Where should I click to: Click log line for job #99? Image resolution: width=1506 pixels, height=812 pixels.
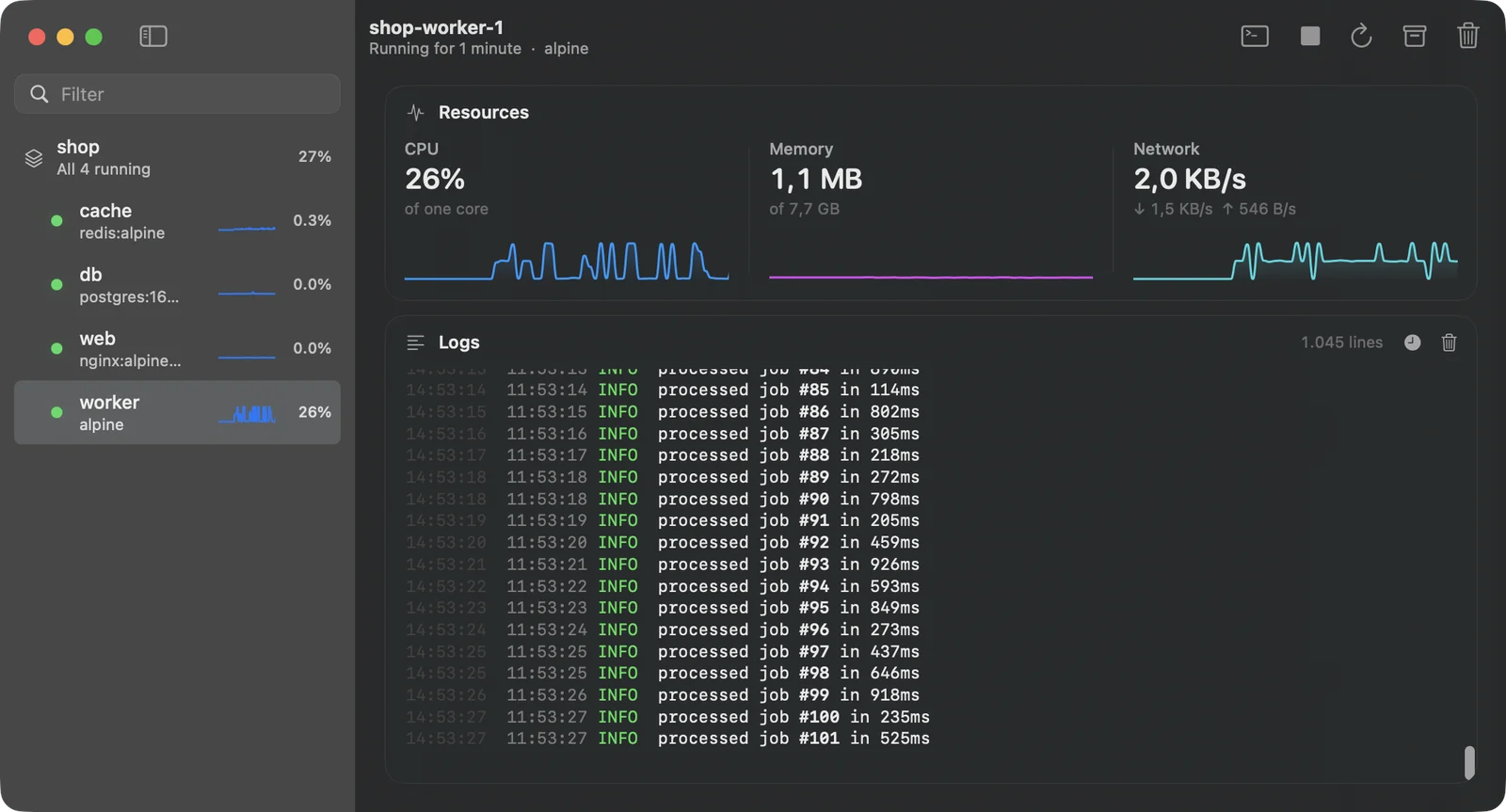pos(663,695)
